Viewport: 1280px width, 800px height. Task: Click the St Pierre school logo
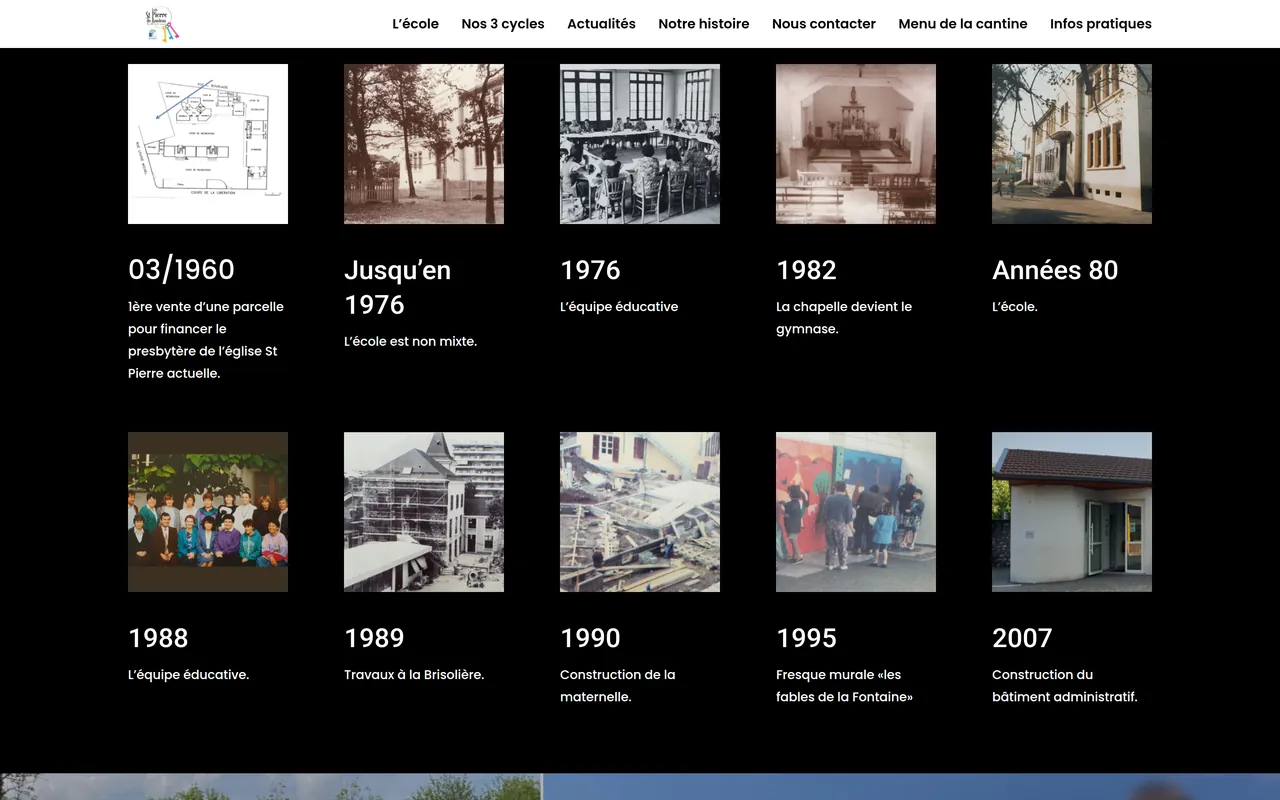[163, 24]
